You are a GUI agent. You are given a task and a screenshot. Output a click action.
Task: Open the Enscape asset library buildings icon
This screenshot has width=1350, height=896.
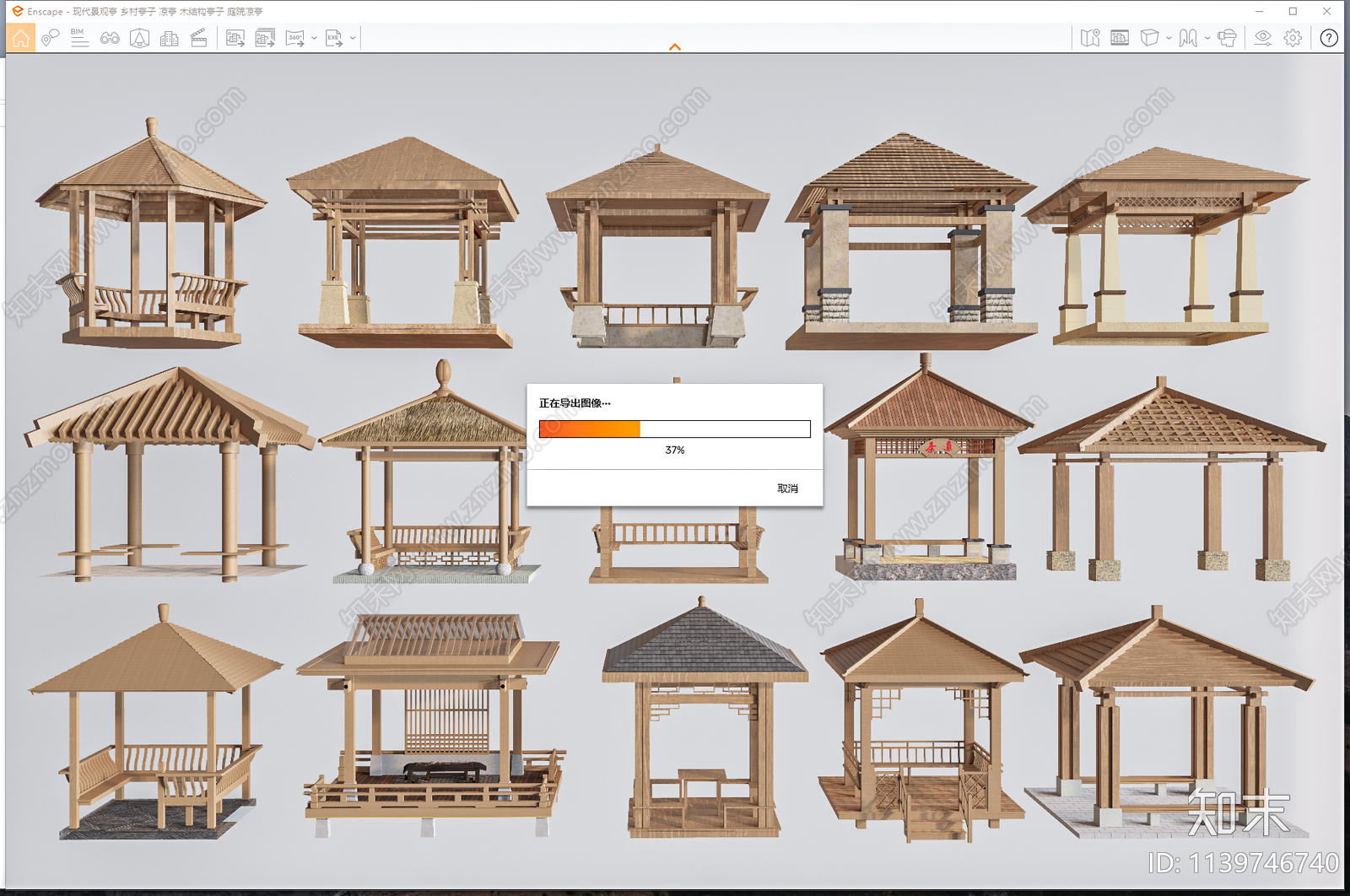pyautogui.click(x=169, y=38)
